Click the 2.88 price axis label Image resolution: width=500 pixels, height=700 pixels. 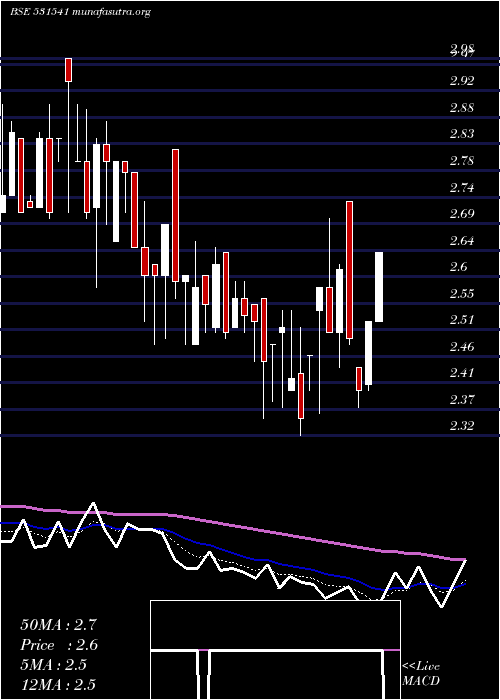click(x=462, y=108)
